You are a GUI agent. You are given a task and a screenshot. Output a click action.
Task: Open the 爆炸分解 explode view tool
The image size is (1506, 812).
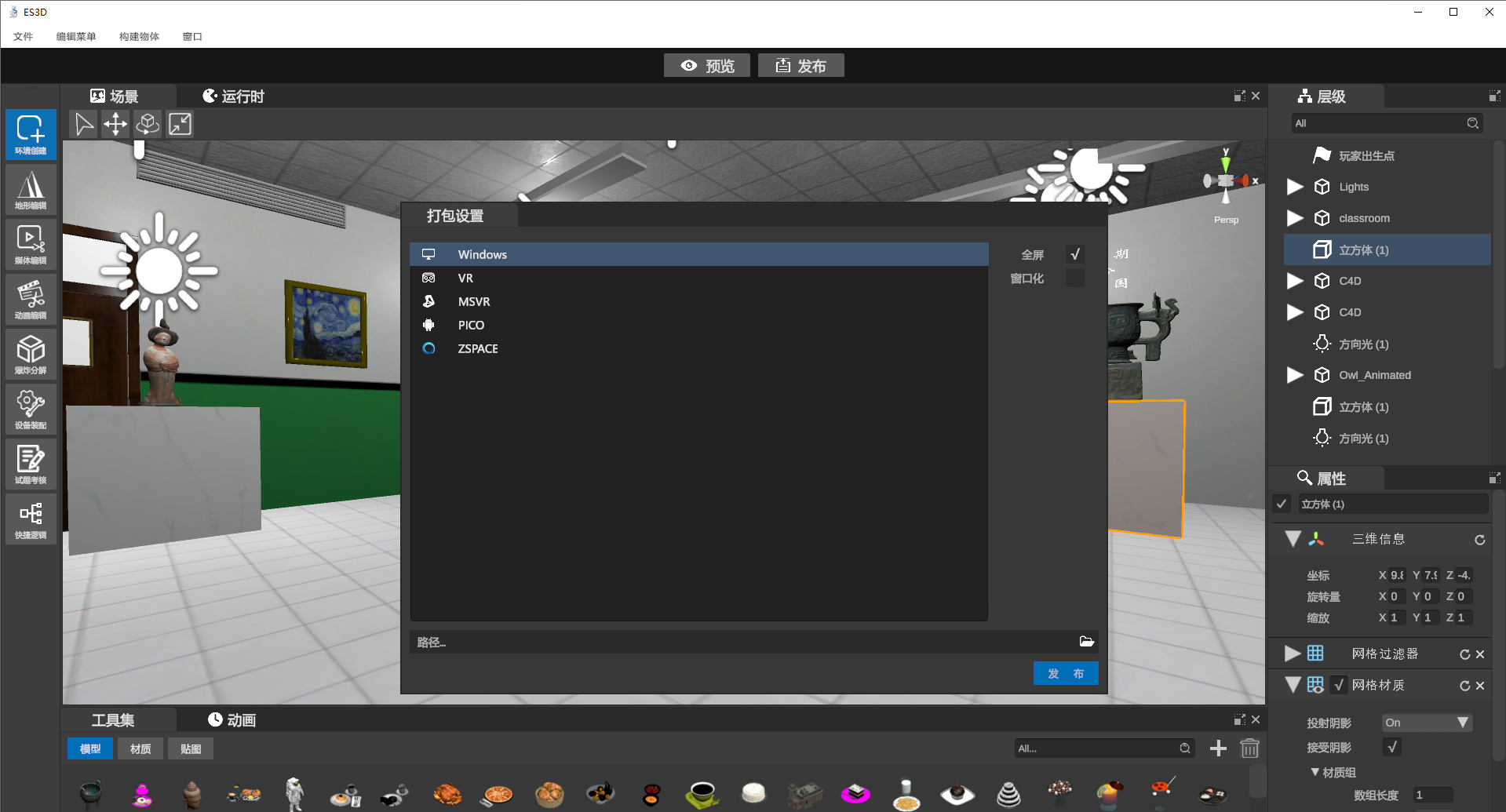click(x=31, y=354)
